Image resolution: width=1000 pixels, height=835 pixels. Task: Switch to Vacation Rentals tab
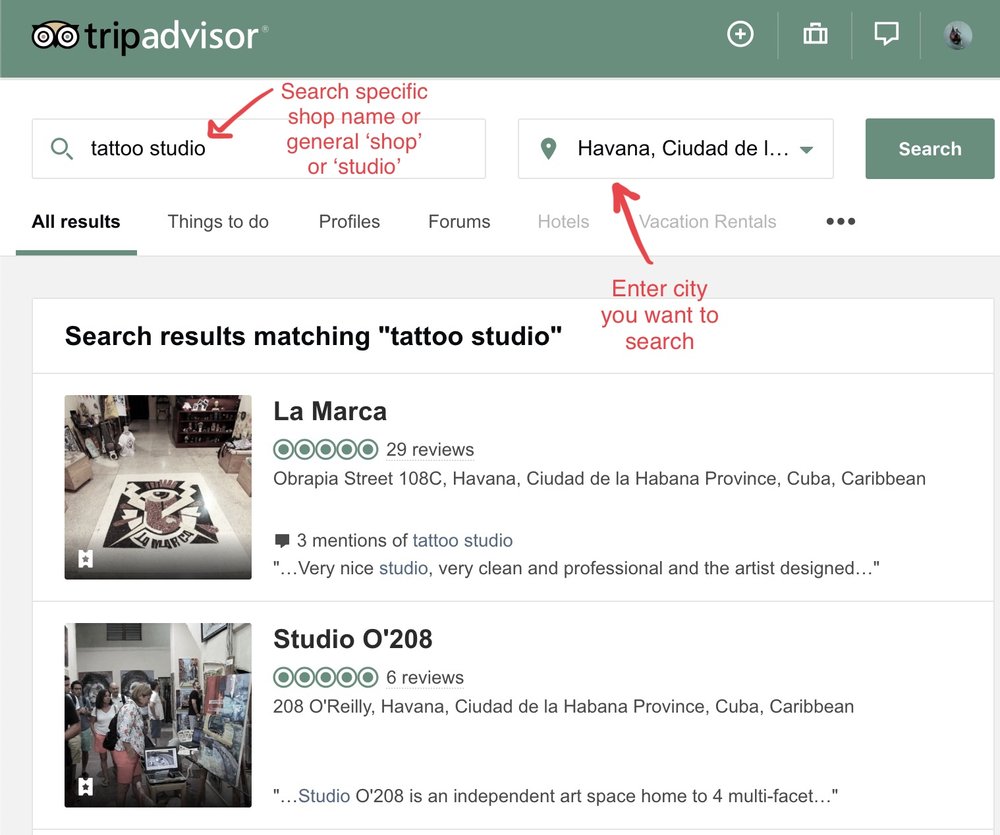[x=707, y=221]
